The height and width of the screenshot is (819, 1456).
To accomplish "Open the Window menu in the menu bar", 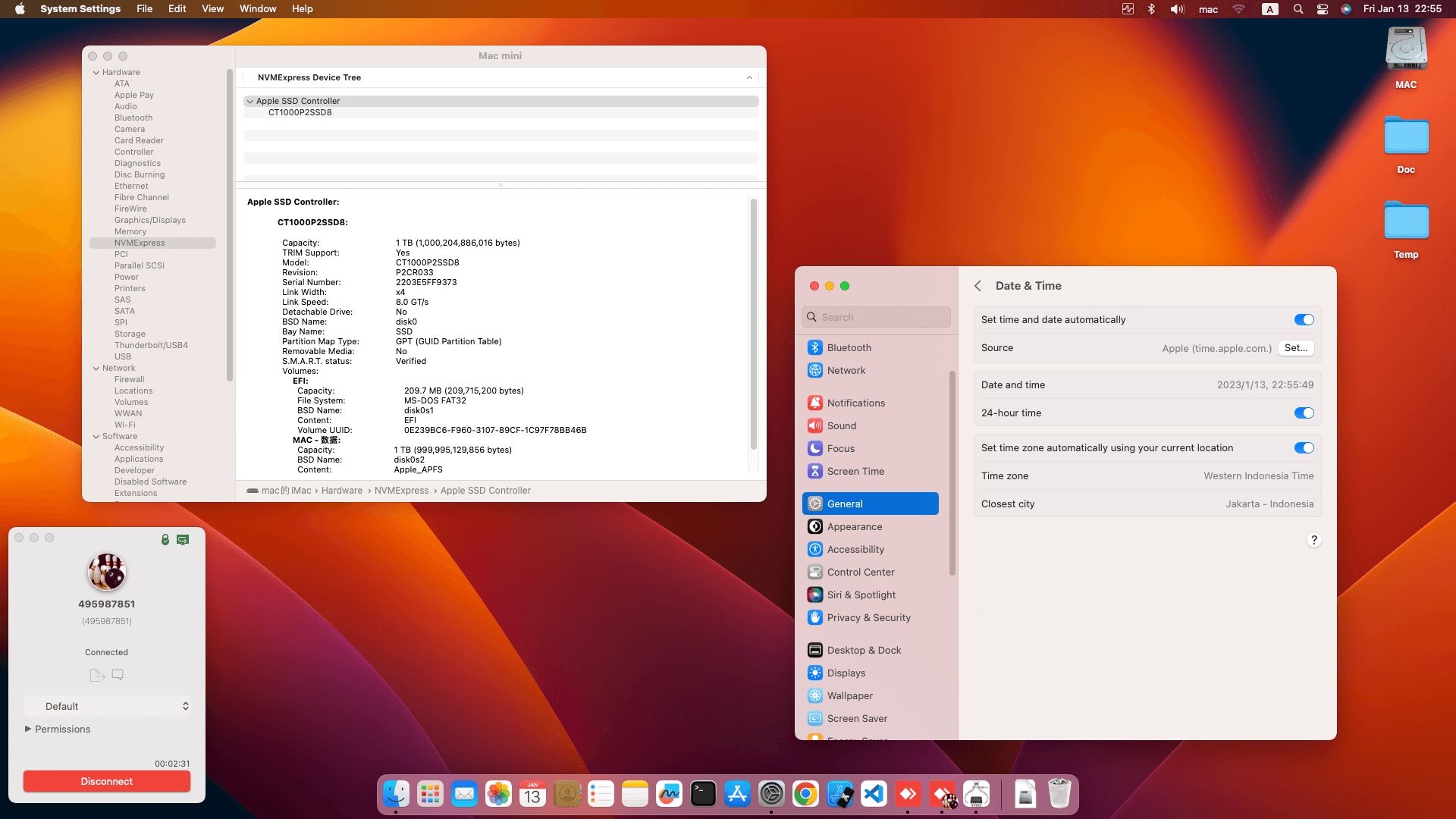I will click(x=258, y=8).
